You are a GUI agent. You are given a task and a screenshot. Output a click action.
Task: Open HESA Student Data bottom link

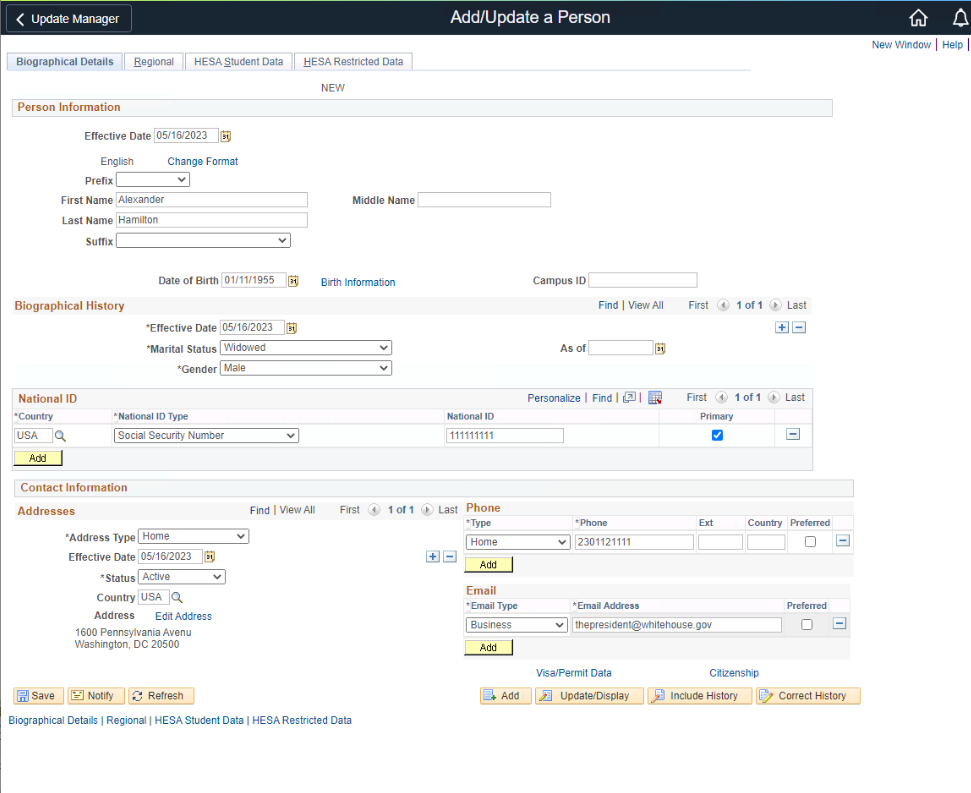[199, 721]
